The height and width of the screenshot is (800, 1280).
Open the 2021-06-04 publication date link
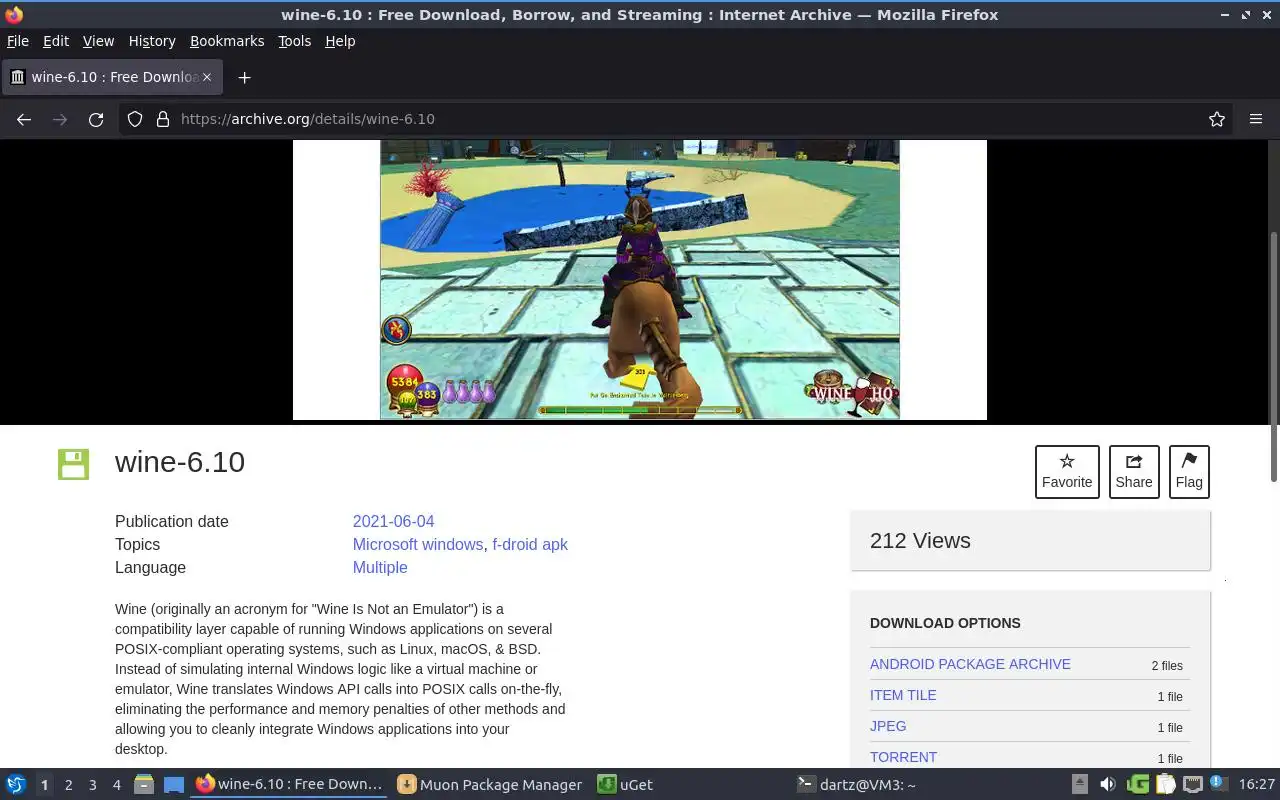tap(393, 521)
